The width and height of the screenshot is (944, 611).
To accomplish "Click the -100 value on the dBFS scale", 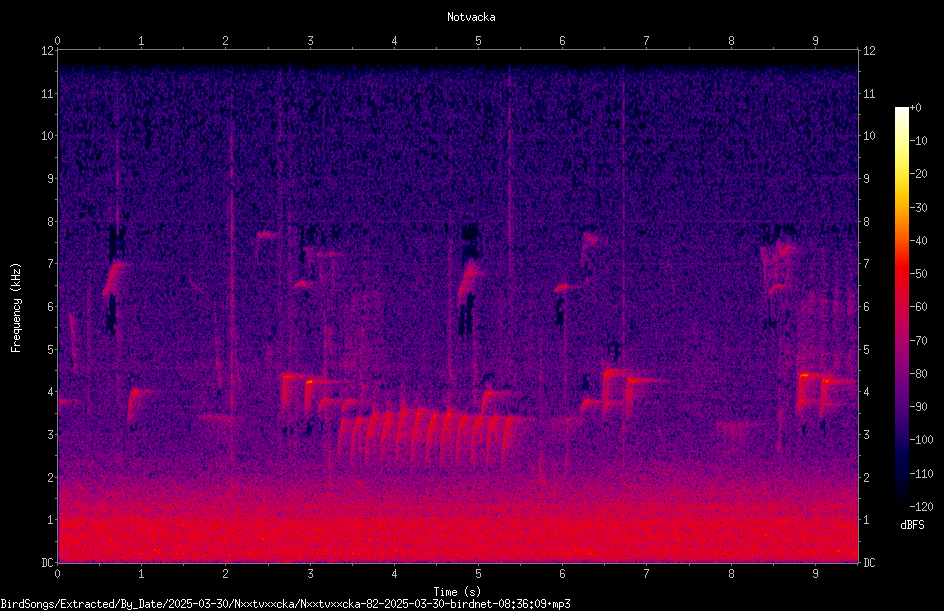I will click(921, 440).
